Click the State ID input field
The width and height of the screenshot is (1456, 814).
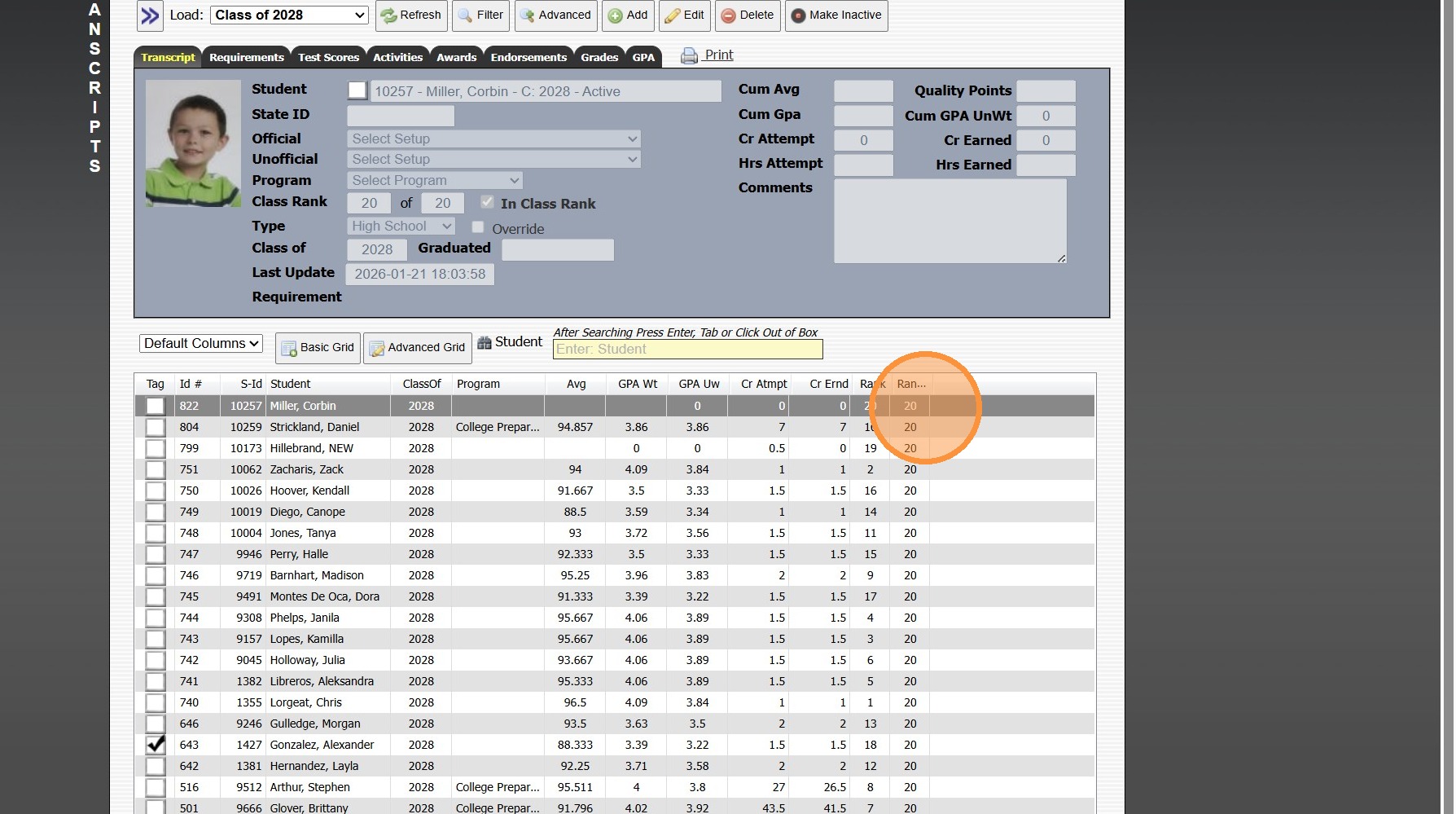(x=401, y=116)
